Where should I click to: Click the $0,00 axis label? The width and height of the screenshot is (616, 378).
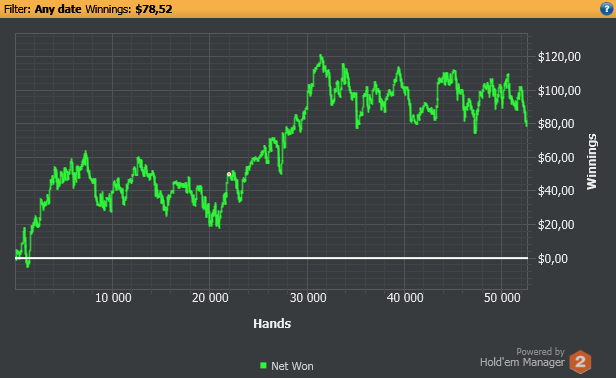[x=553, y=259]
